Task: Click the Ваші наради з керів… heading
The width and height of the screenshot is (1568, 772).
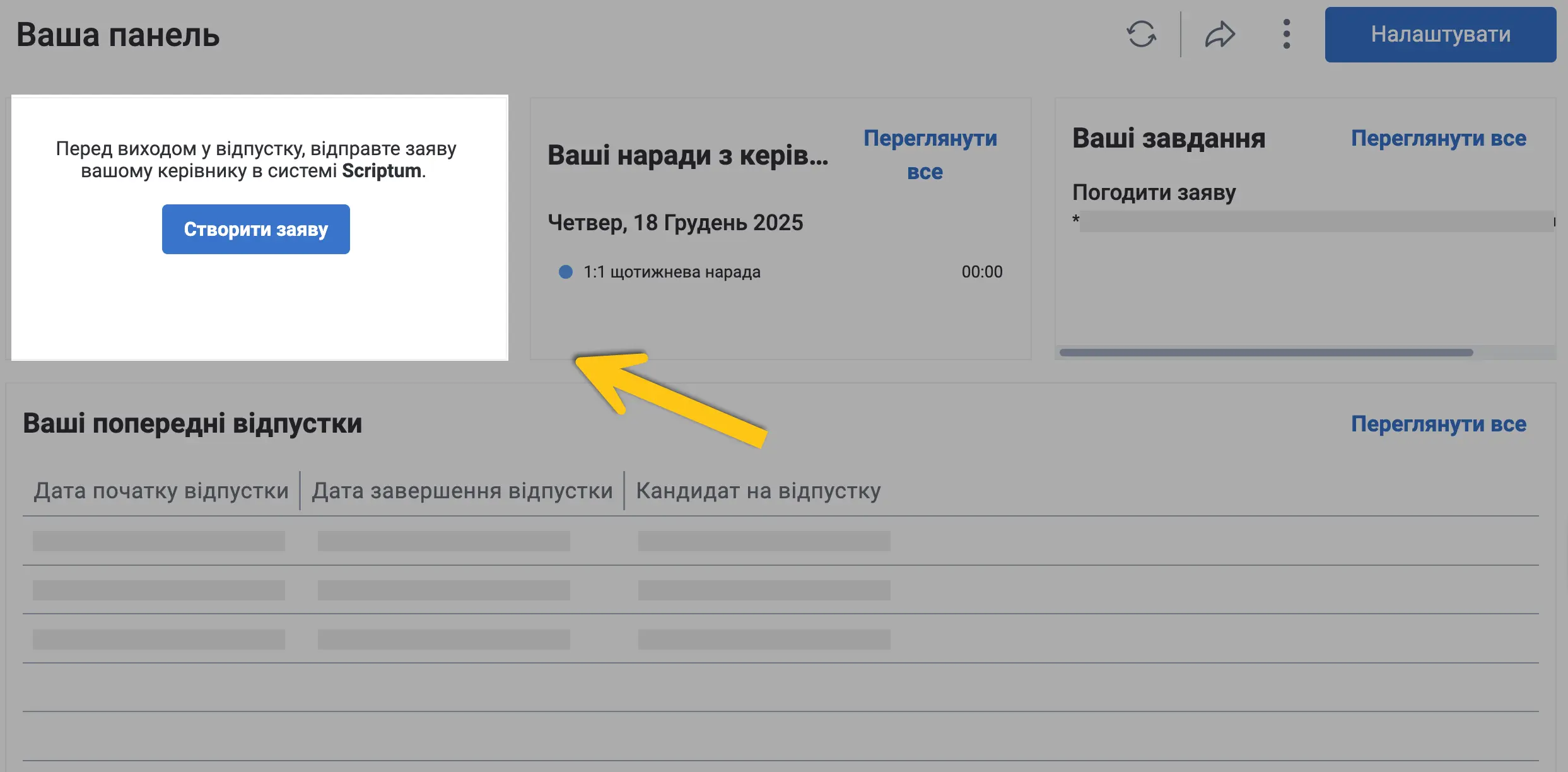Action: [x=687, y=155]
